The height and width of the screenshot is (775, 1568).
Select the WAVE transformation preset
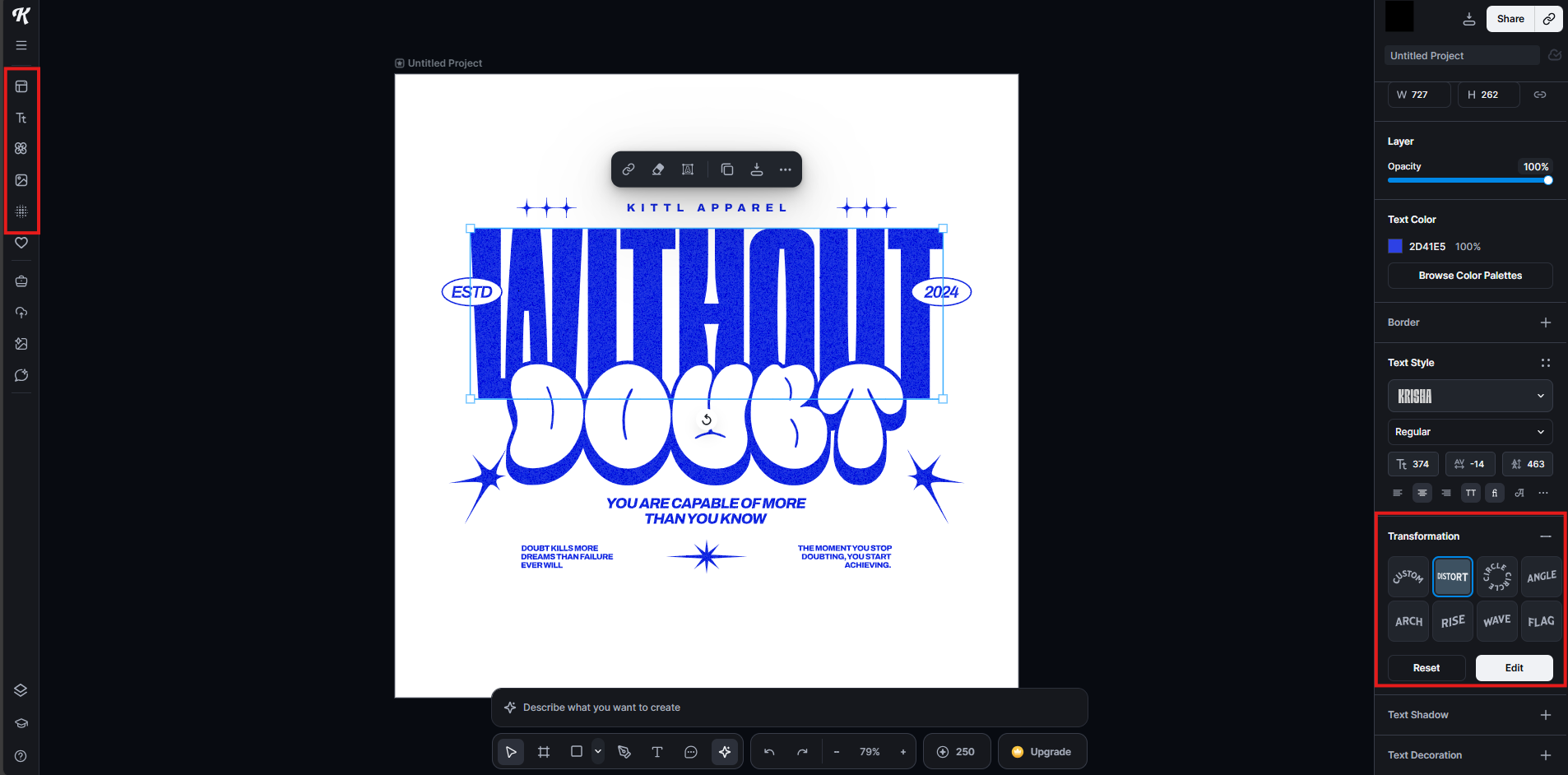tap(1496, 621)
